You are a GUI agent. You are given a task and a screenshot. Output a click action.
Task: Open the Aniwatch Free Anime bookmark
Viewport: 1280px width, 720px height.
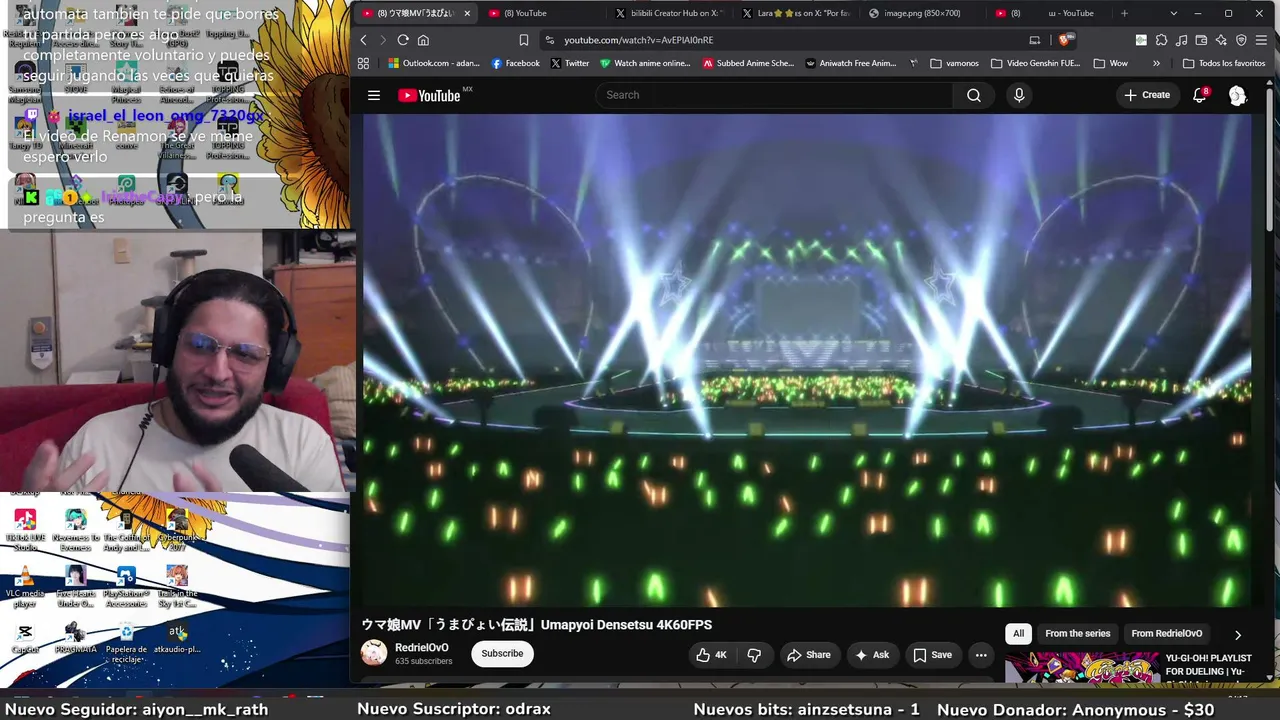[851, 63]
